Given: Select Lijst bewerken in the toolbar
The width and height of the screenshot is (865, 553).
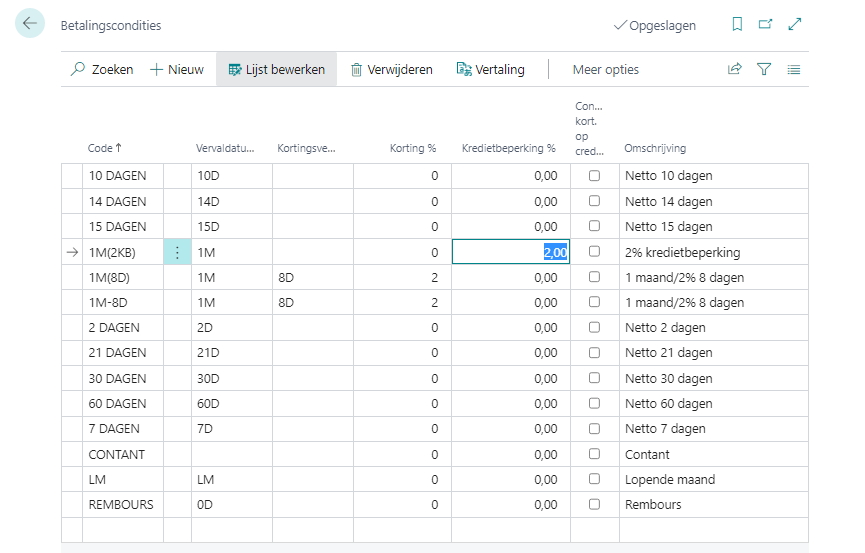Looking at the screenshot, I should tap(276, 69).
